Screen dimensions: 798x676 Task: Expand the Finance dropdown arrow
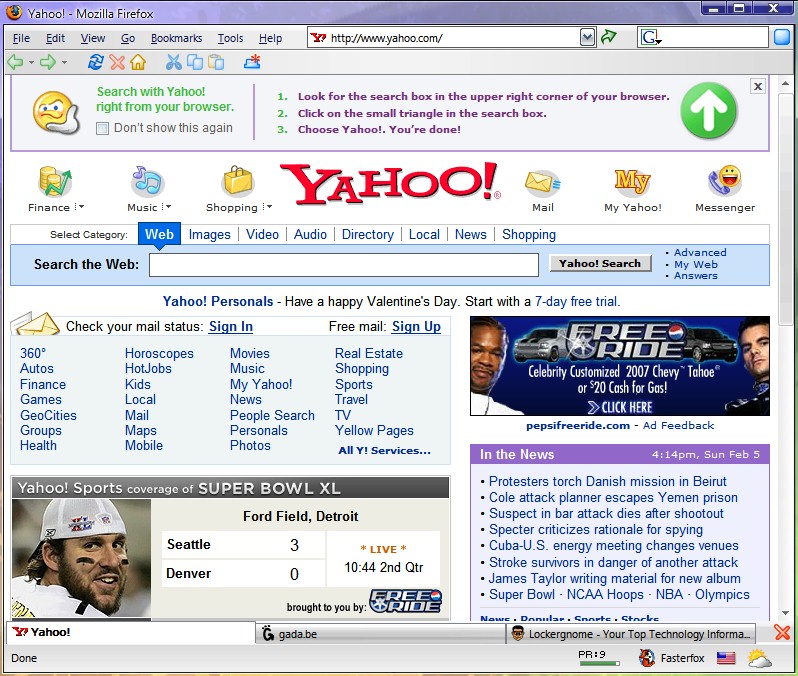(80, 208)
